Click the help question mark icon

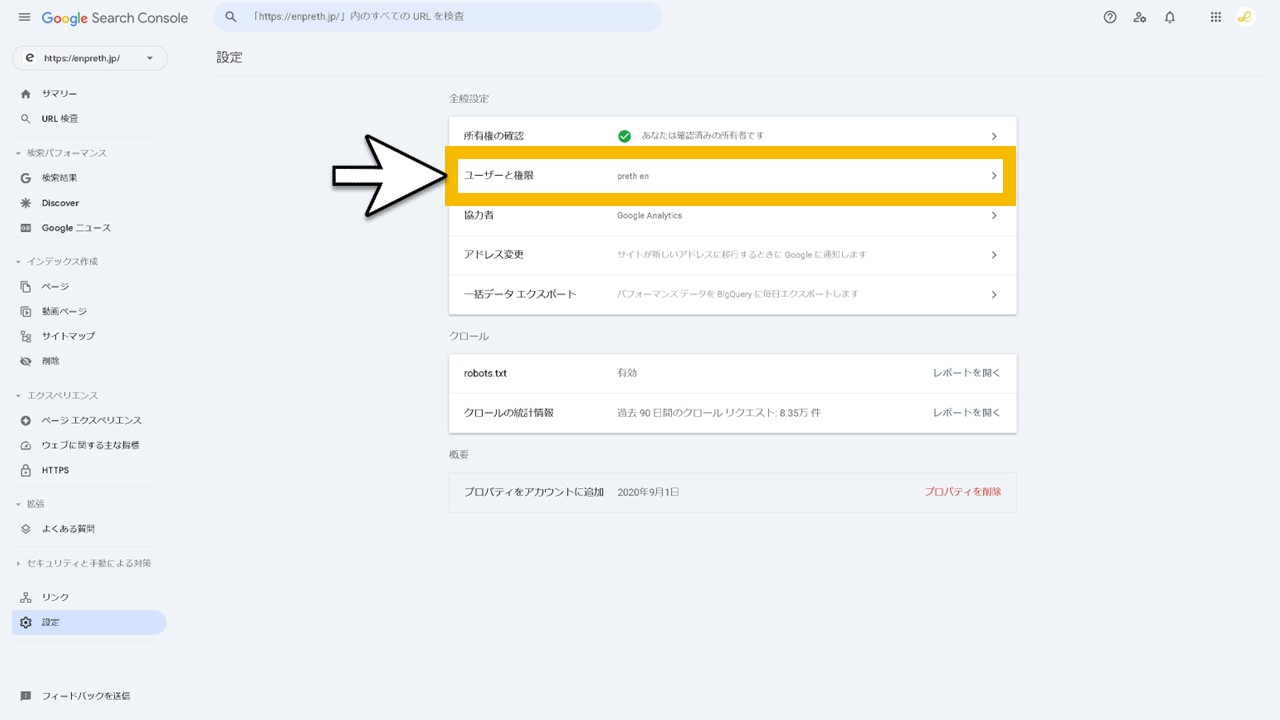tap(1110, 17)
